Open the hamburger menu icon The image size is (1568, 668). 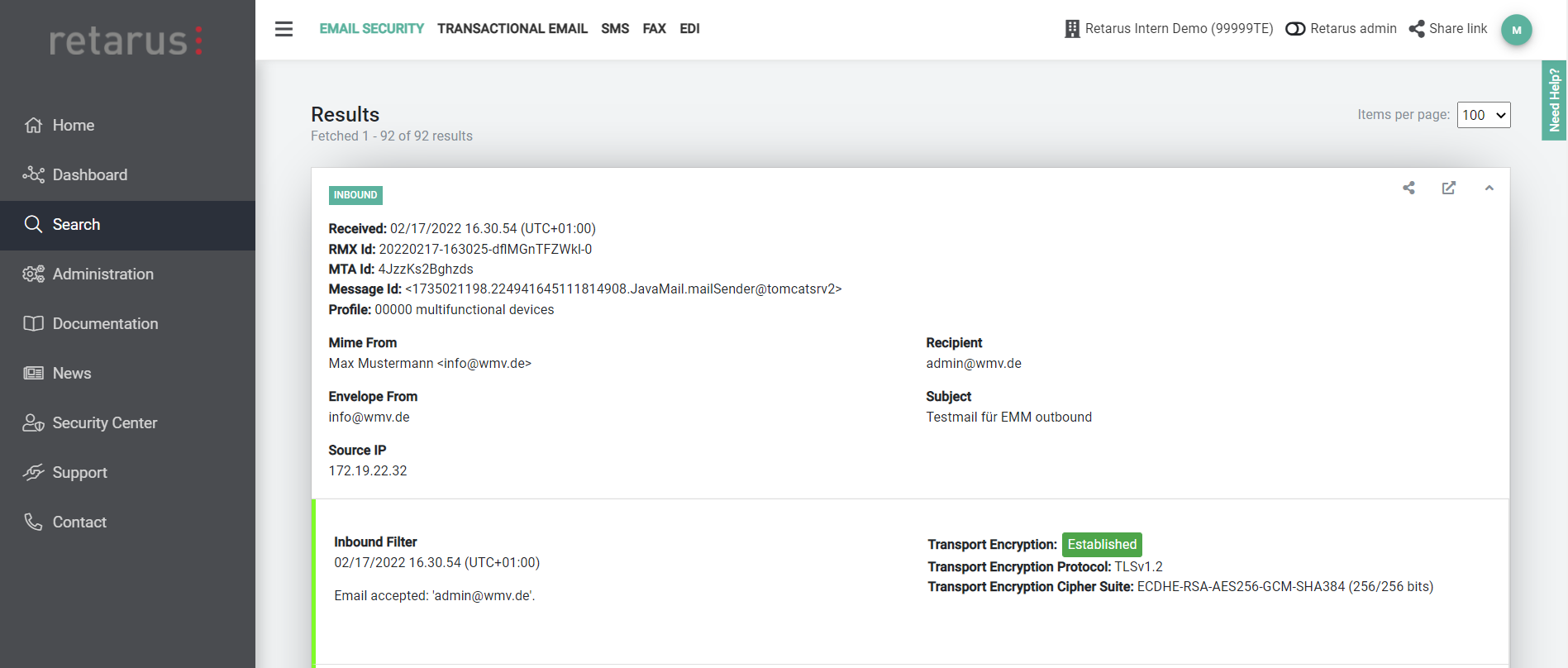[x=284, y=29]
